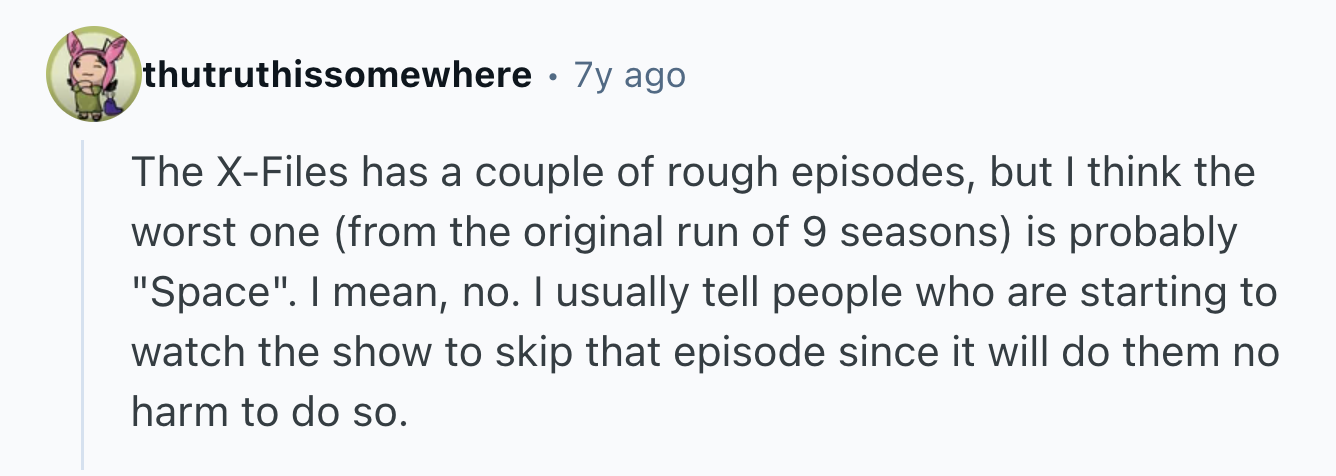1336x476 pixels.
Task: Click the dot separator before the timestamp
Action: tap(553, 76)
